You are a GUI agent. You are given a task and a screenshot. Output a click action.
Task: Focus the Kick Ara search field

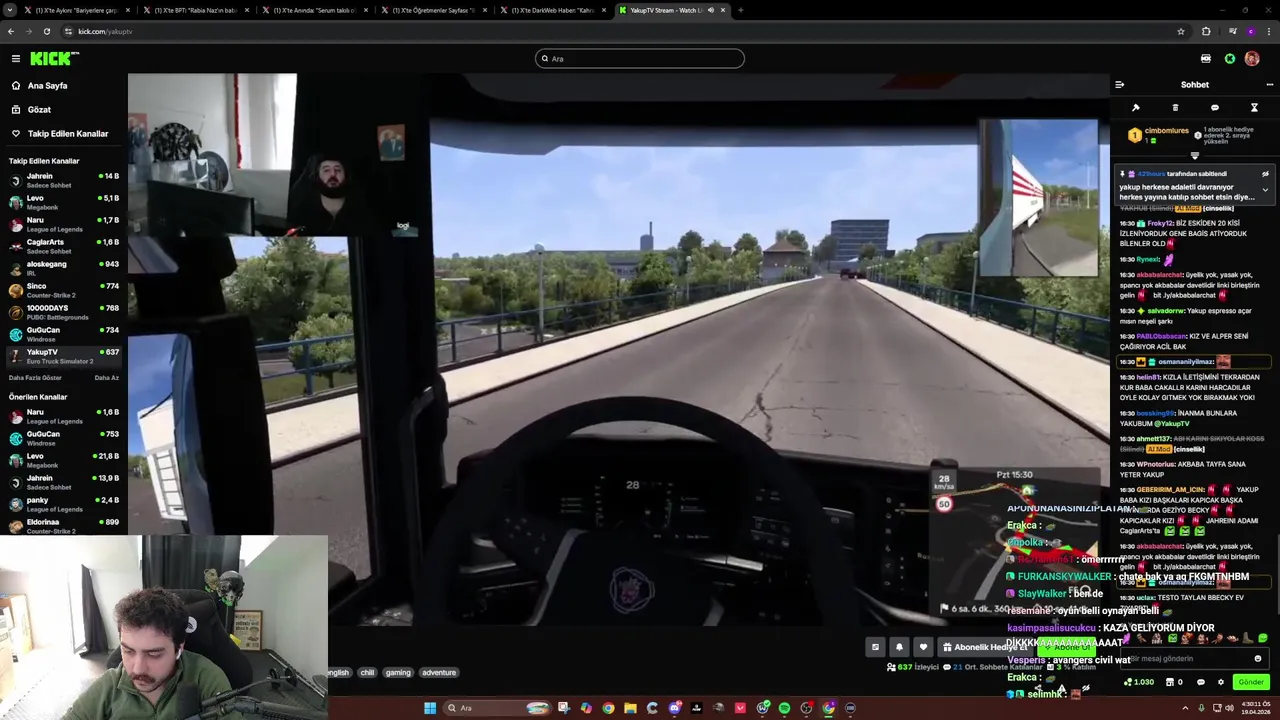(x=640, y=58)
